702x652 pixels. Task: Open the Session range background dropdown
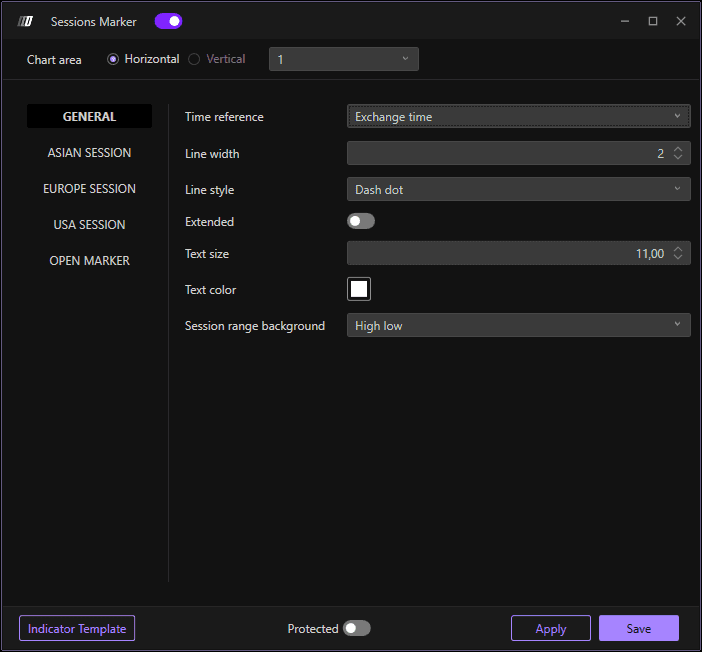click(518, 325)
